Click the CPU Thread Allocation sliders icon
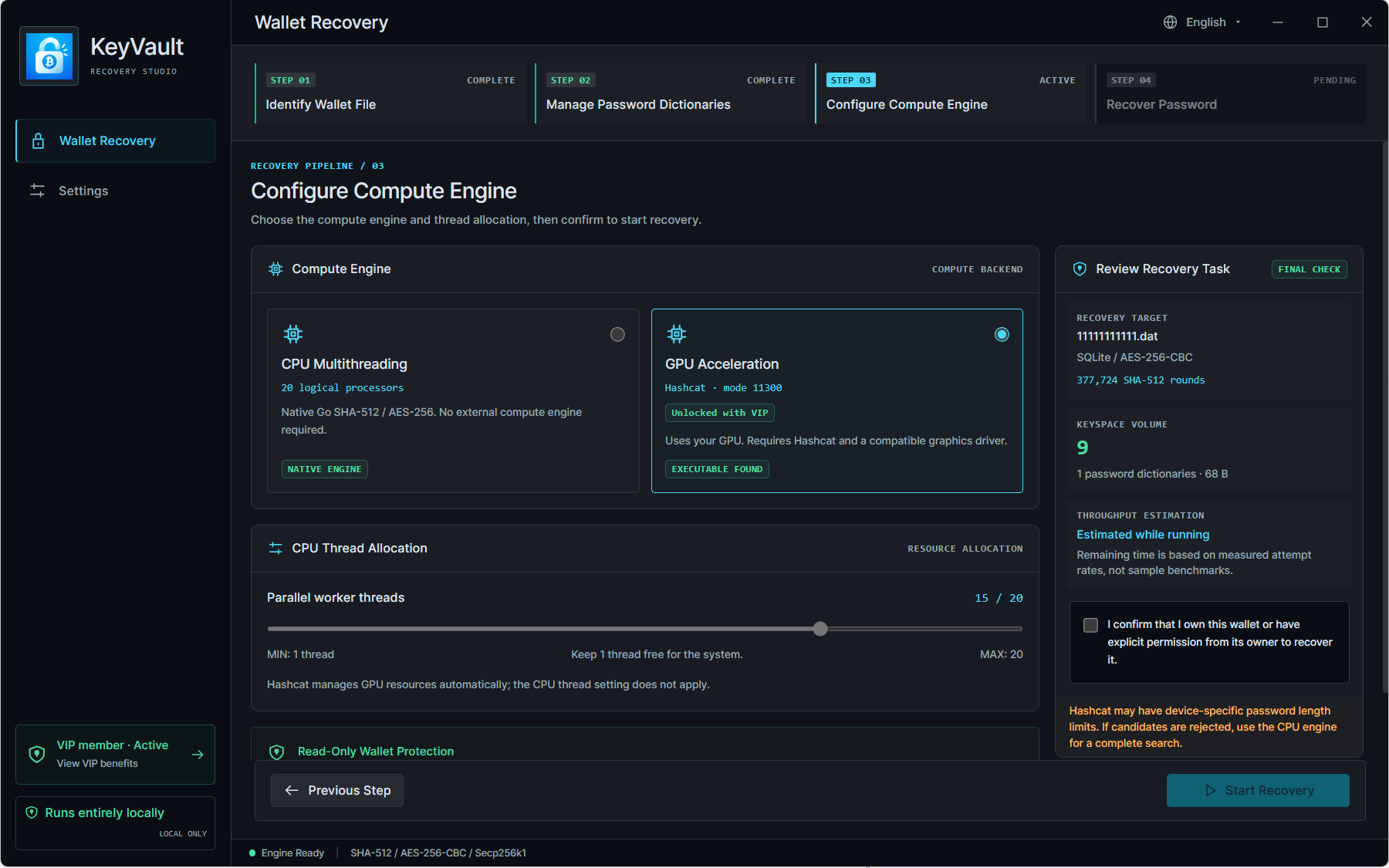Image resolution: width=1389 pixels, height=868 pixels. [x=275, y=549]
